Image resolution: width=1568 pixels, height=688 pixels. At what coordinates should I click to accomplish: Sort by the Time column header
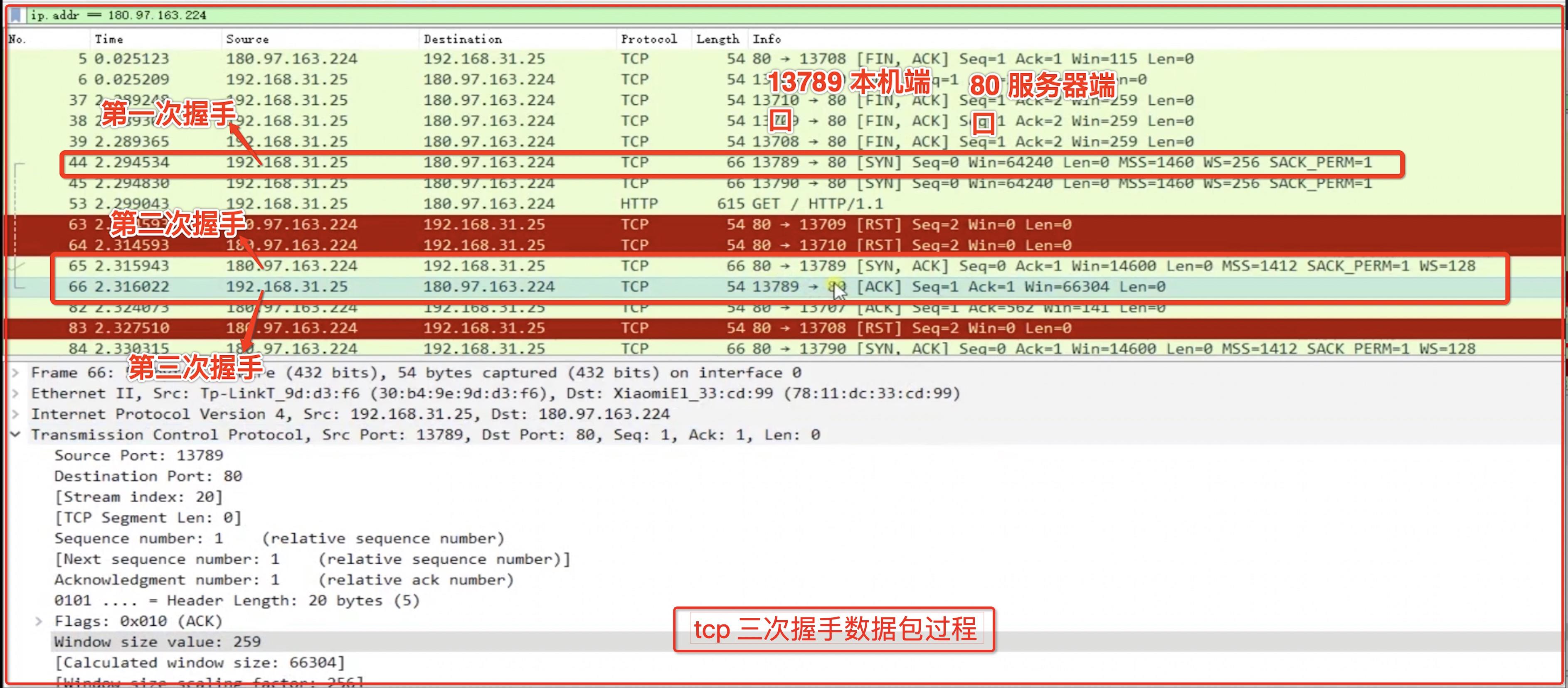[155, 39]
